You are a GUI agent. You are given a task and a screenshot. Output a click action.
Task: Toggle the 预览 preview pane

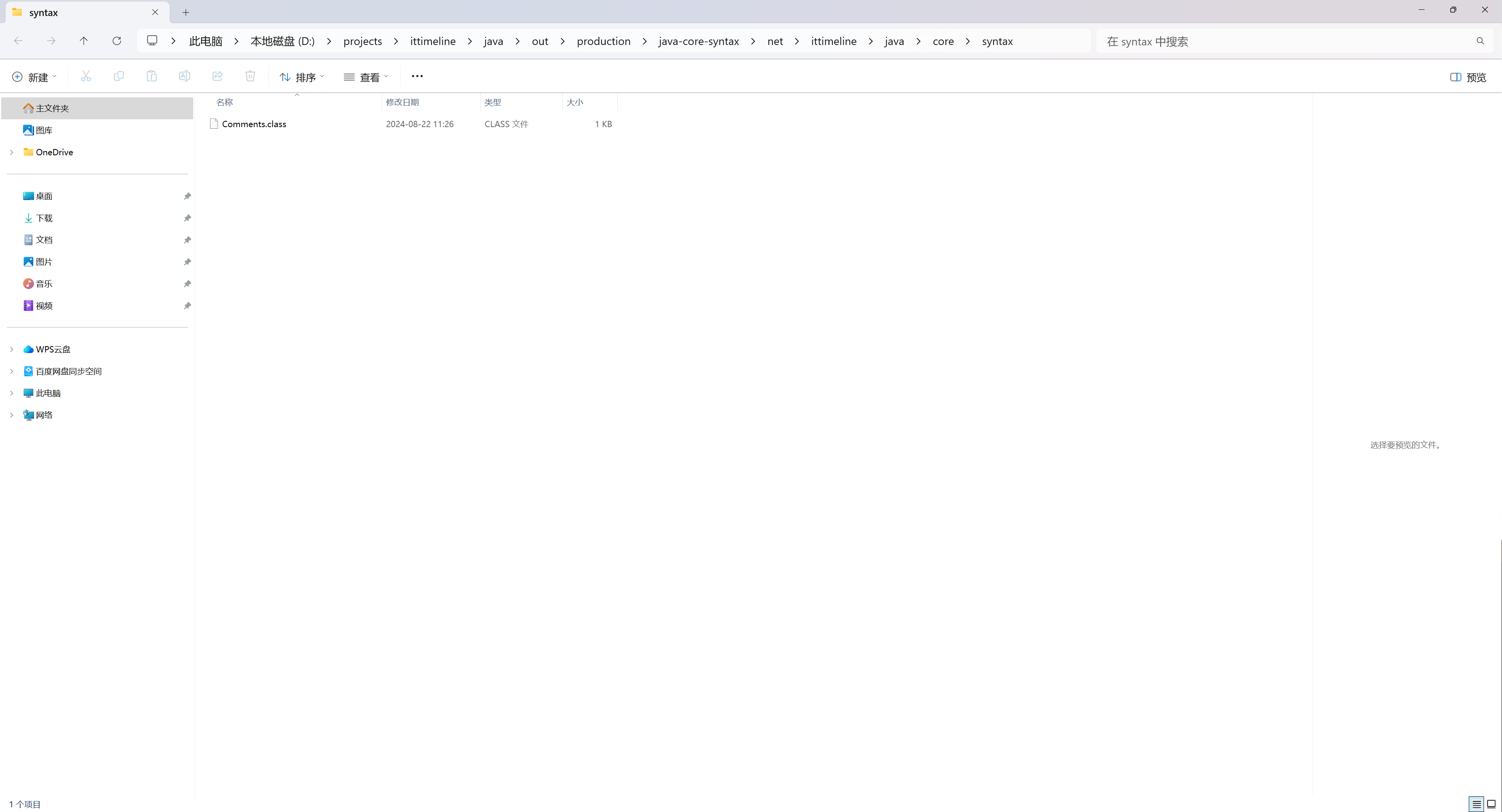1468,77
